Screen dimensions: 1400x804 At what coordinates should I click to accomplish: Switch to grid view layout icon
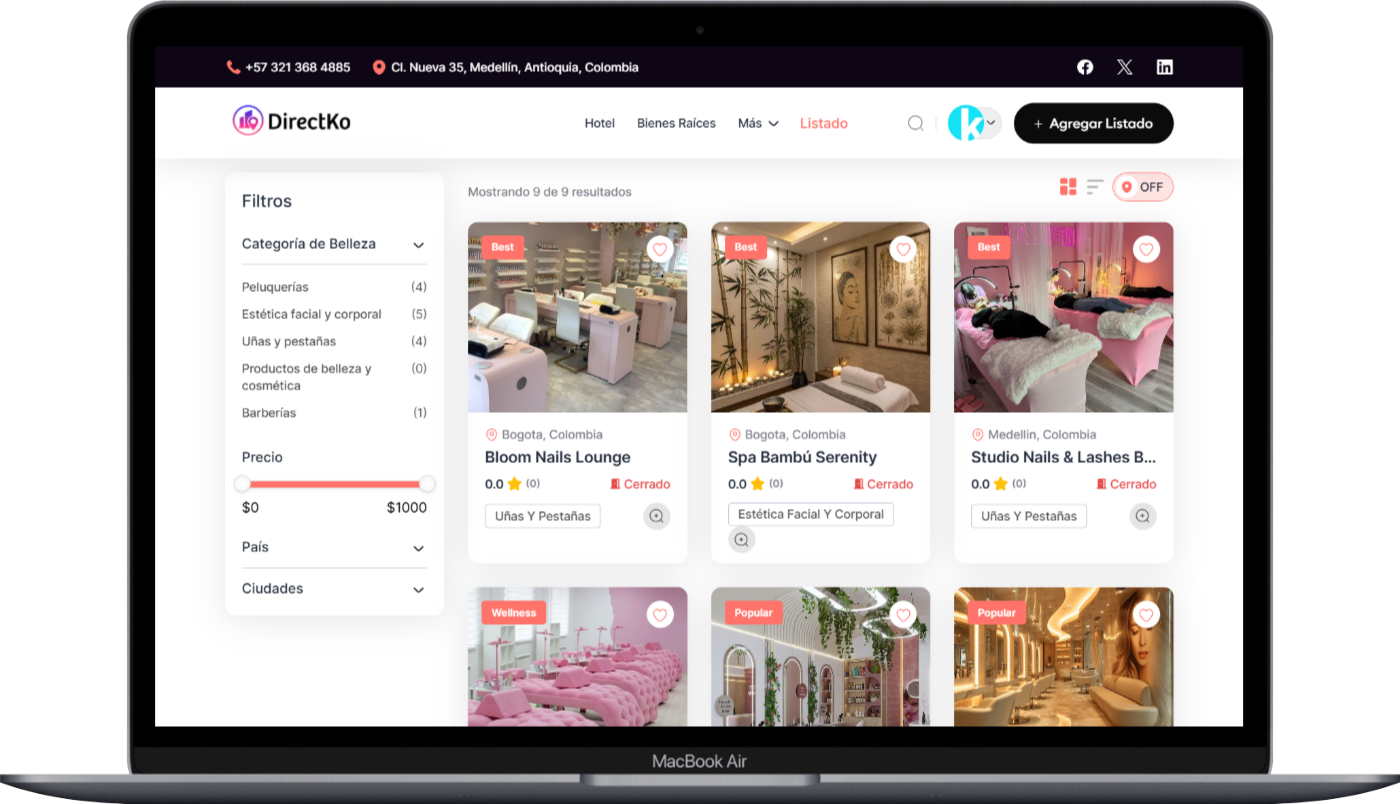1068,187
